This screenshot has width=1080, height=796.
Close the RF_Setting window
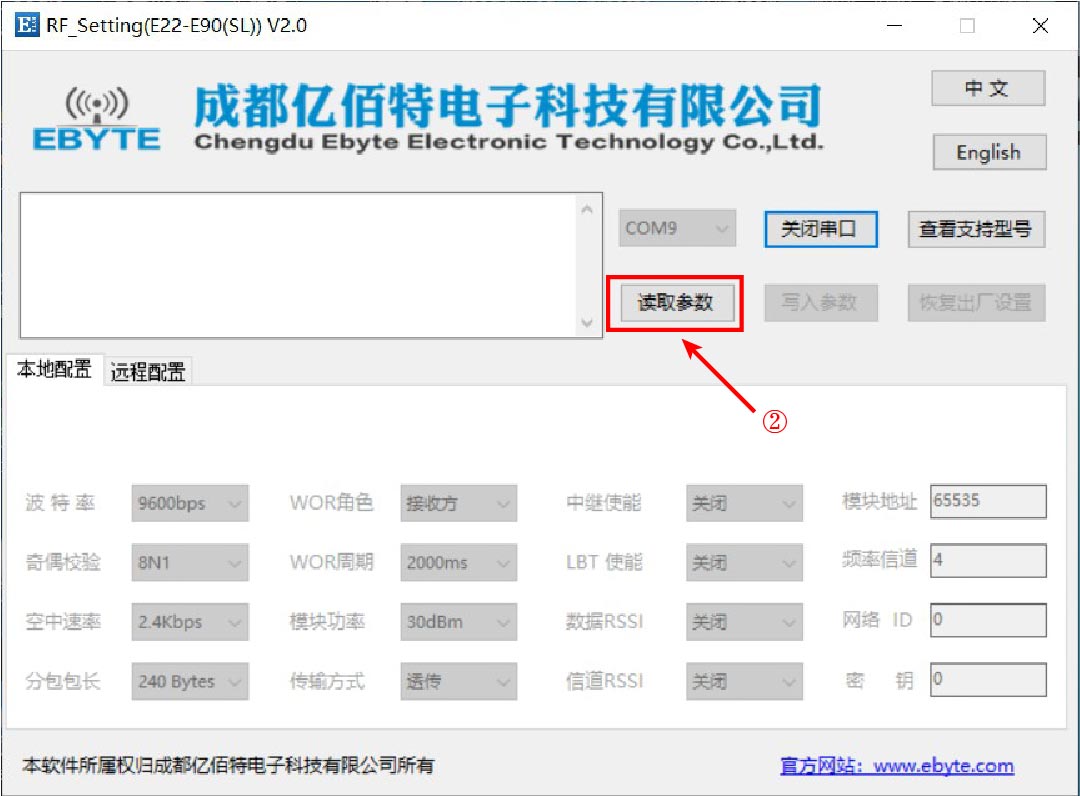pos(1040,25)
